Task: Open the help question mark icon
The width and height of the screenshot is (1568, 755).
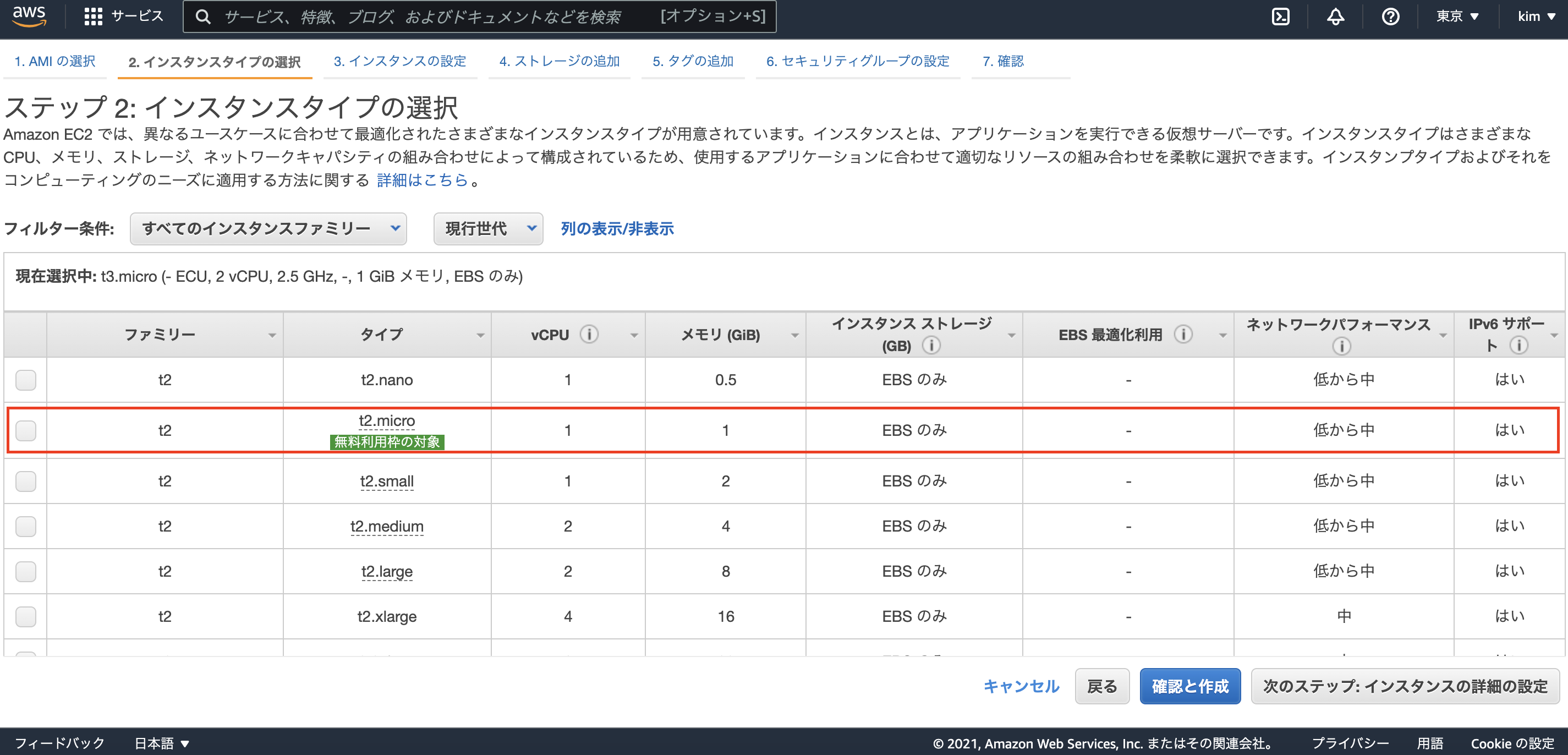Action: point(1390,17)
